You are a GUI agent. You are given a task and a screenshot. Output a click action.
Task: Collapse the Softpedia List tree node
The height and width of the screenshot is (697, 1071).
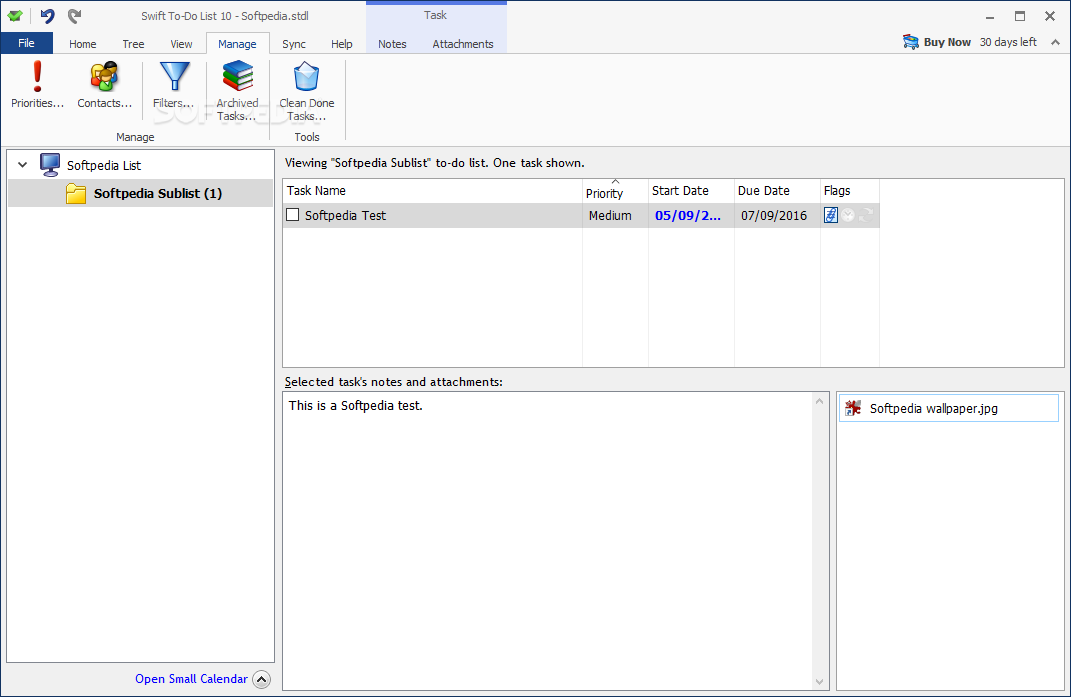pyautogui.click(x=23, y=165)
